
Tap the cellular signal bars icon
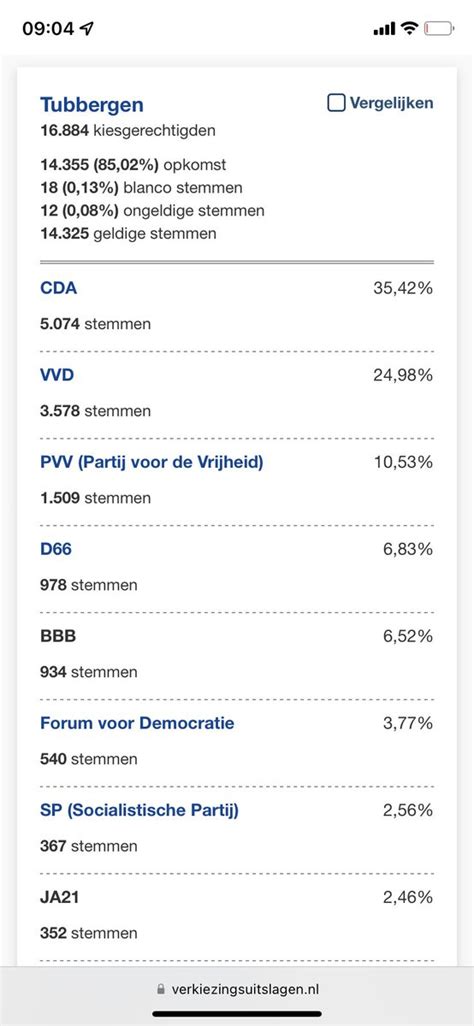(384, 29)
